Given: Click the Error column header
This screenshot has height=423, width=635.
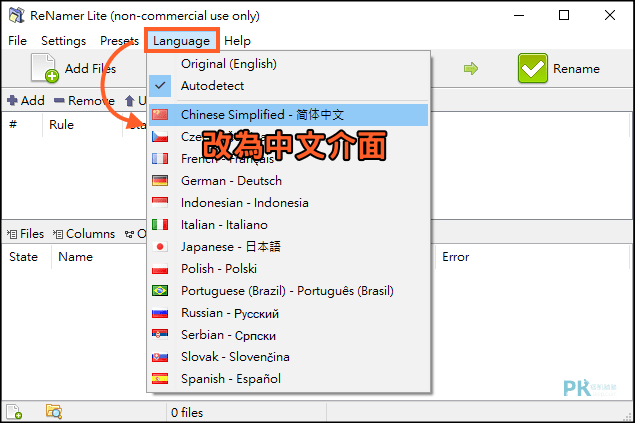Looking at the screenshot, I should tap(456, 257).
